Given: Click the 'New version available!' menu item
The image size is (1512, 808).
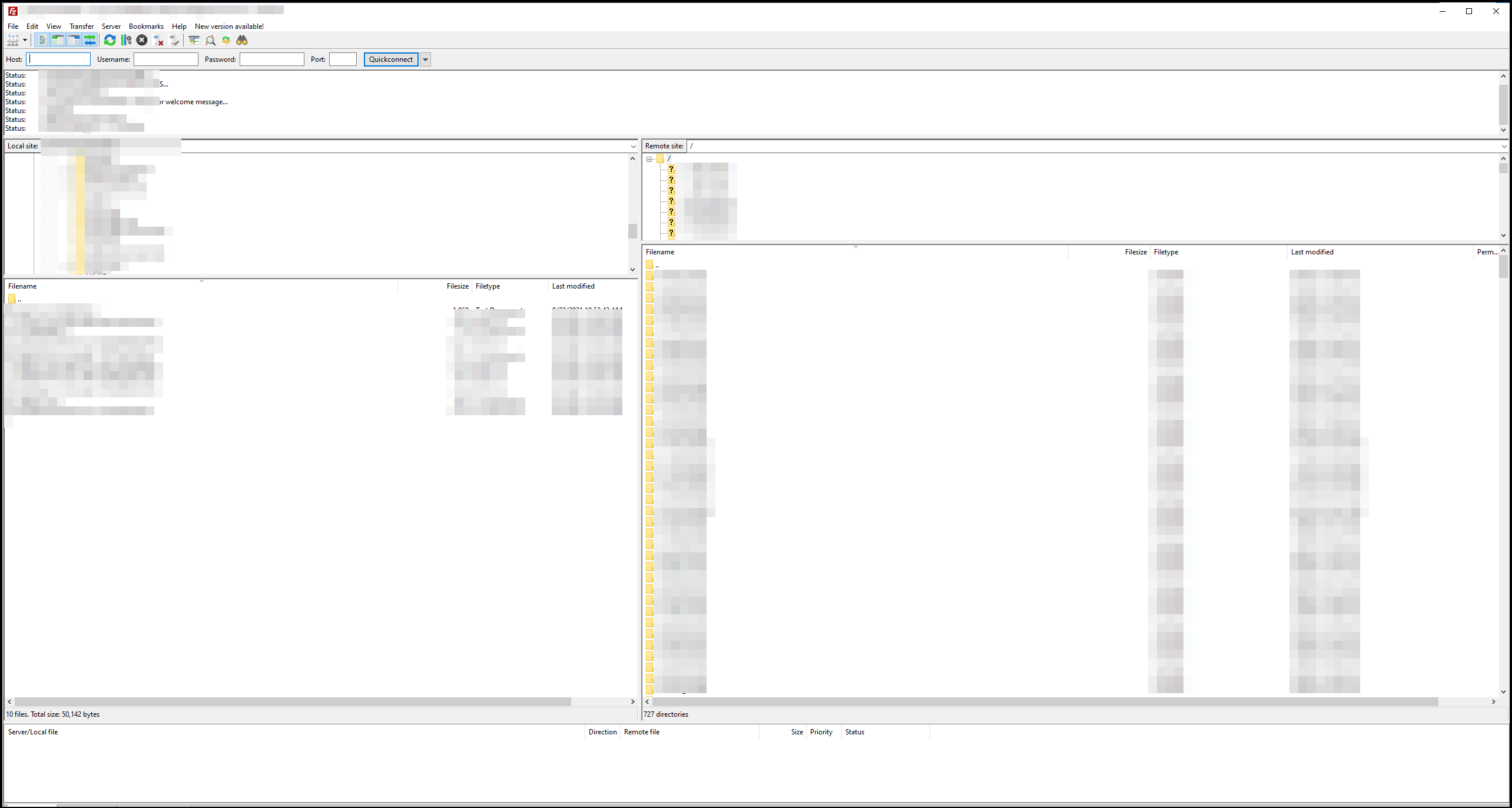Looking at the screenshot, I should pos(229,27).
